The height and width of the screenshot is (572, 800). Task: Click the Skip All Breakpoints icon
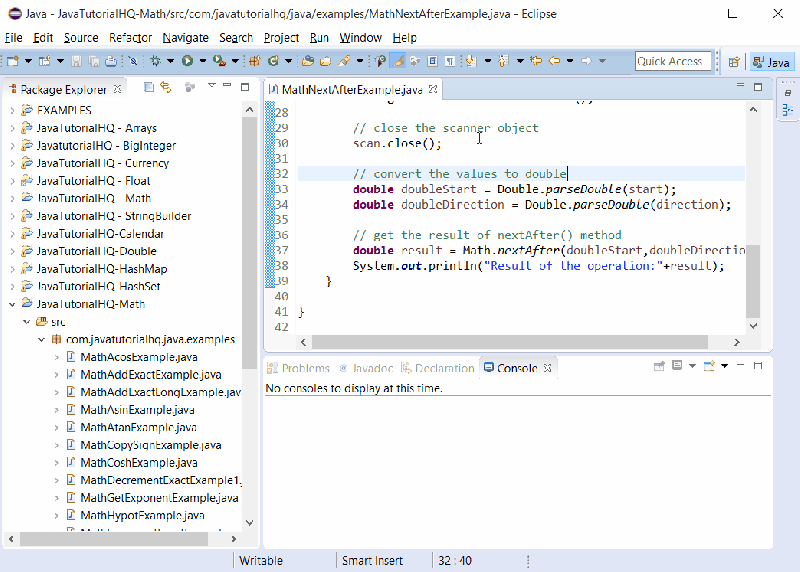coord(133,61)
